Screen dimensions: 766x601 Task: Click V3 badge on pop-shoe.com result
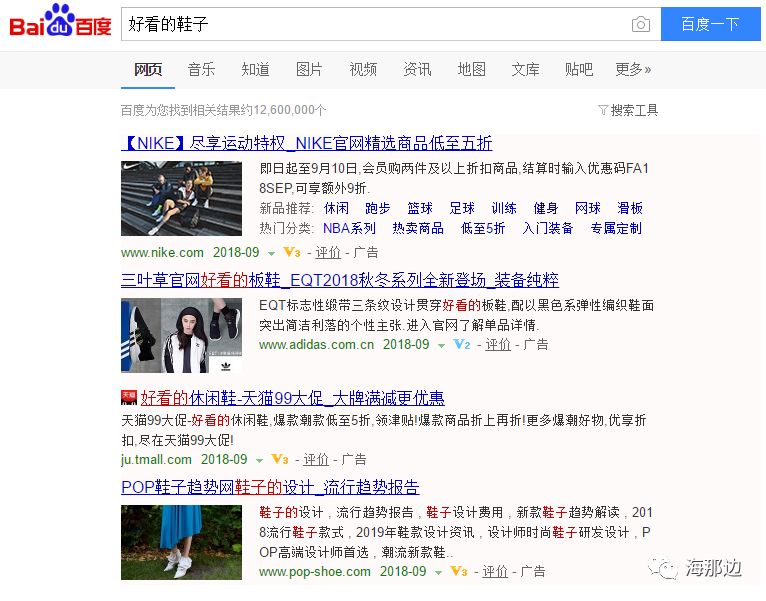(x=459, y=571)
